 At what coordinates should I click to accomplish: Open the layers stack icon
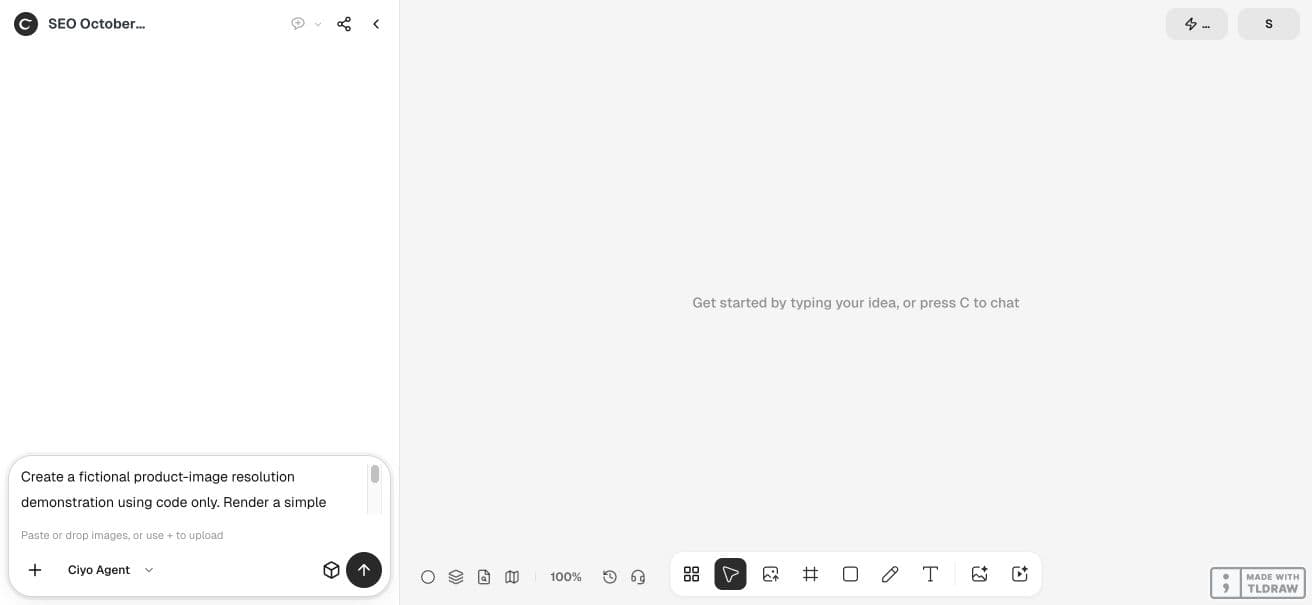(x=456, y=577)
